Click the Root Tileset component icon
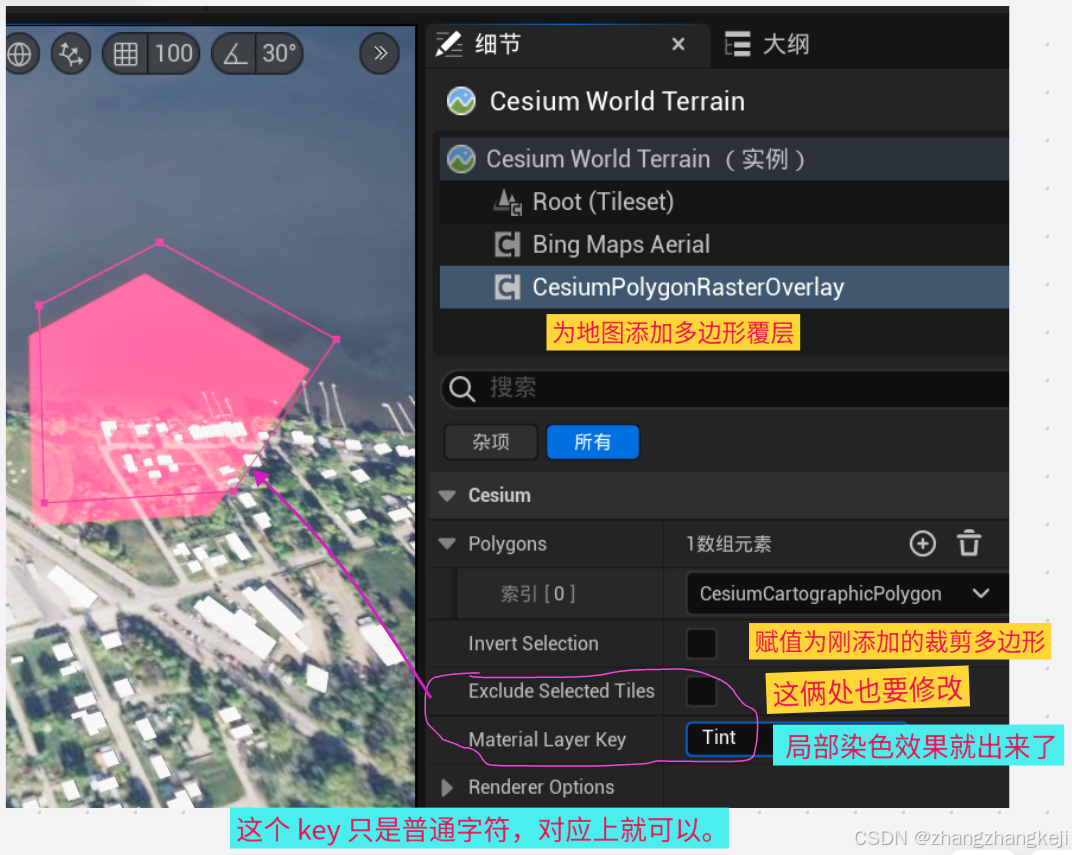The height and width of the screenshot is (855, 1072). (x=508, y=202)
